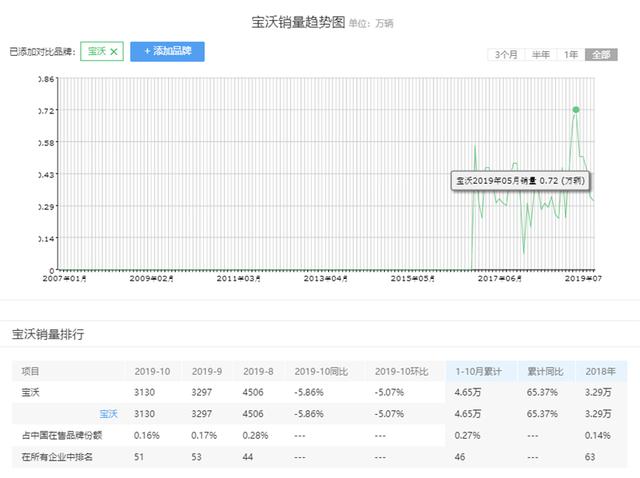Click the 1-10月累计 column header
The width and height of the screenshot is (640, 478).
[479, 371]
